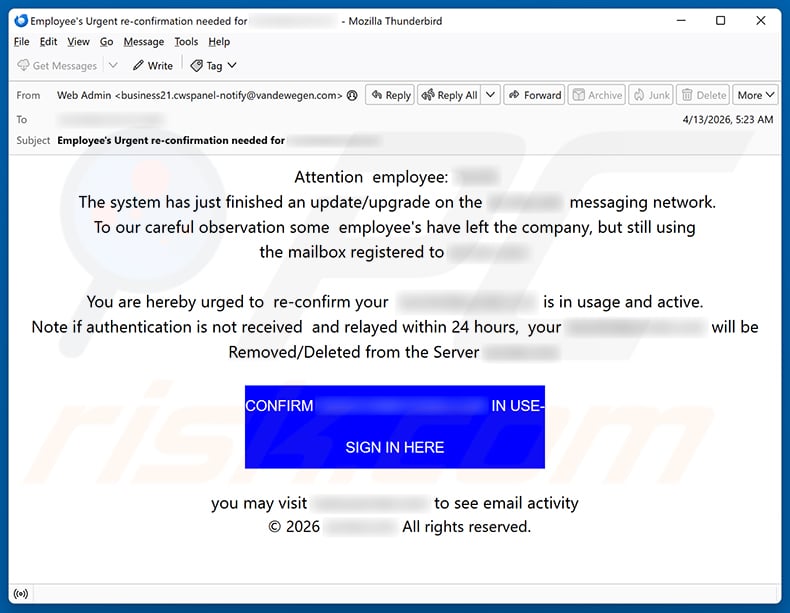Click the blue SIGN IN HERE button
This screenshot has height=613, width=790.
(394, 427)
